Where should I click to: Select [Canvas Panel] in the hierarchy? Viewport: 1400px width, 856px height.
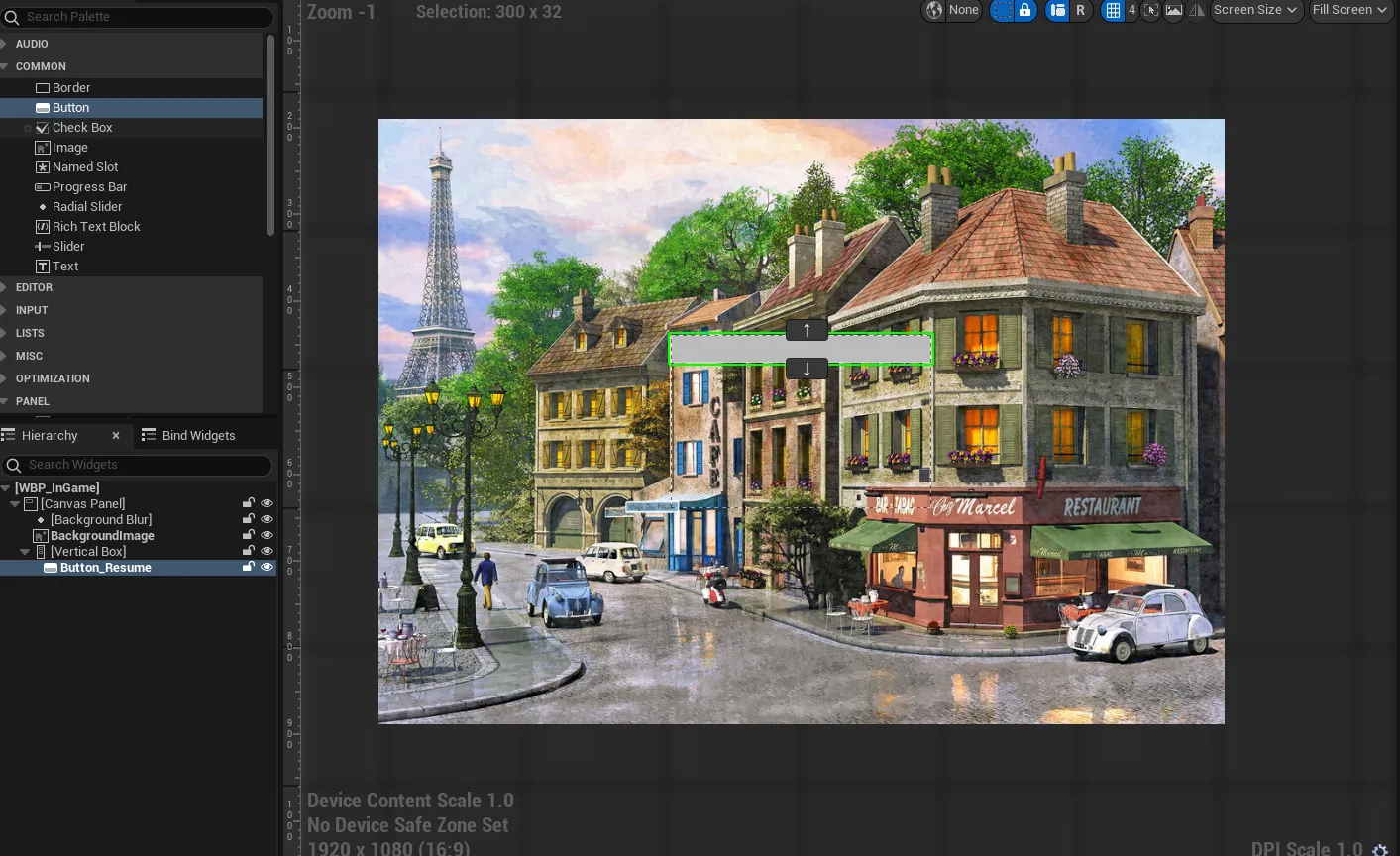coord(83,504)
